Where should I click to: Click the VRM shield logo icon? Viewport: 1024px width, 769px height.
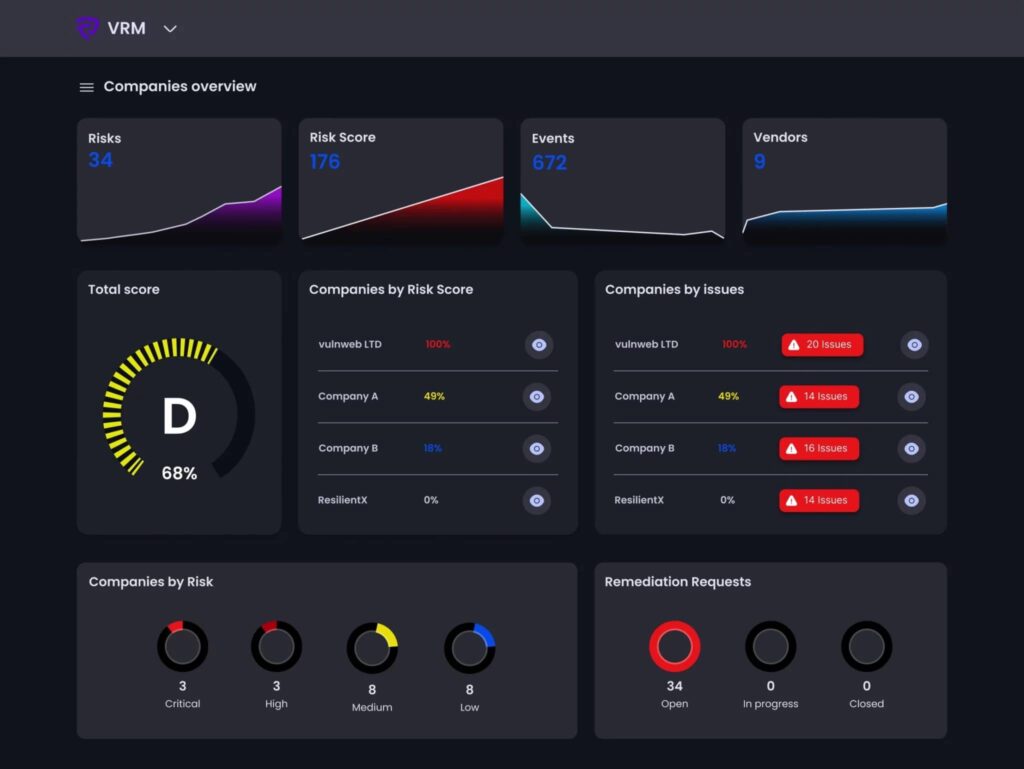88,28
